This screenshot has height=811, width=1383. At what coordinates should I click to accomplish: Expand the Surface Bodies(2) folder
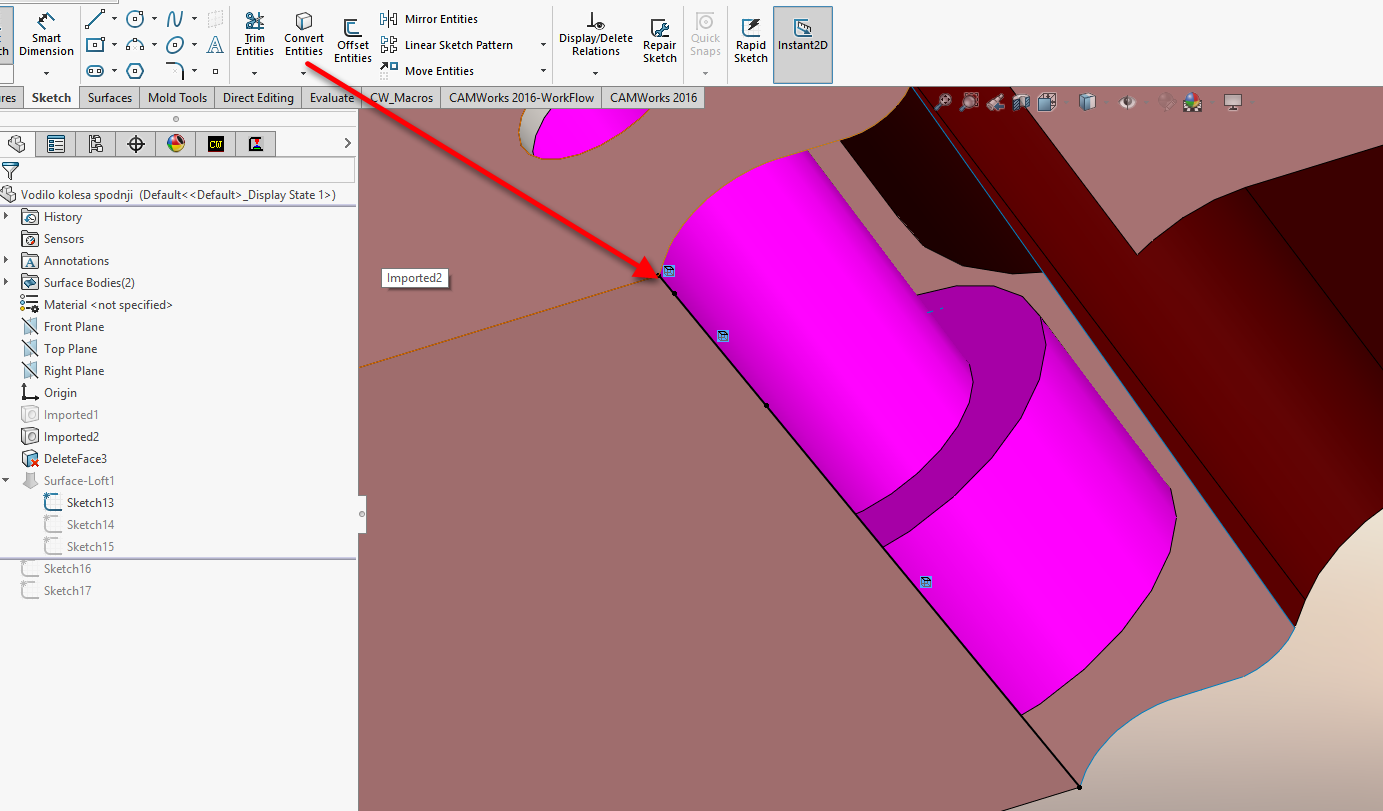coord(7,283)
